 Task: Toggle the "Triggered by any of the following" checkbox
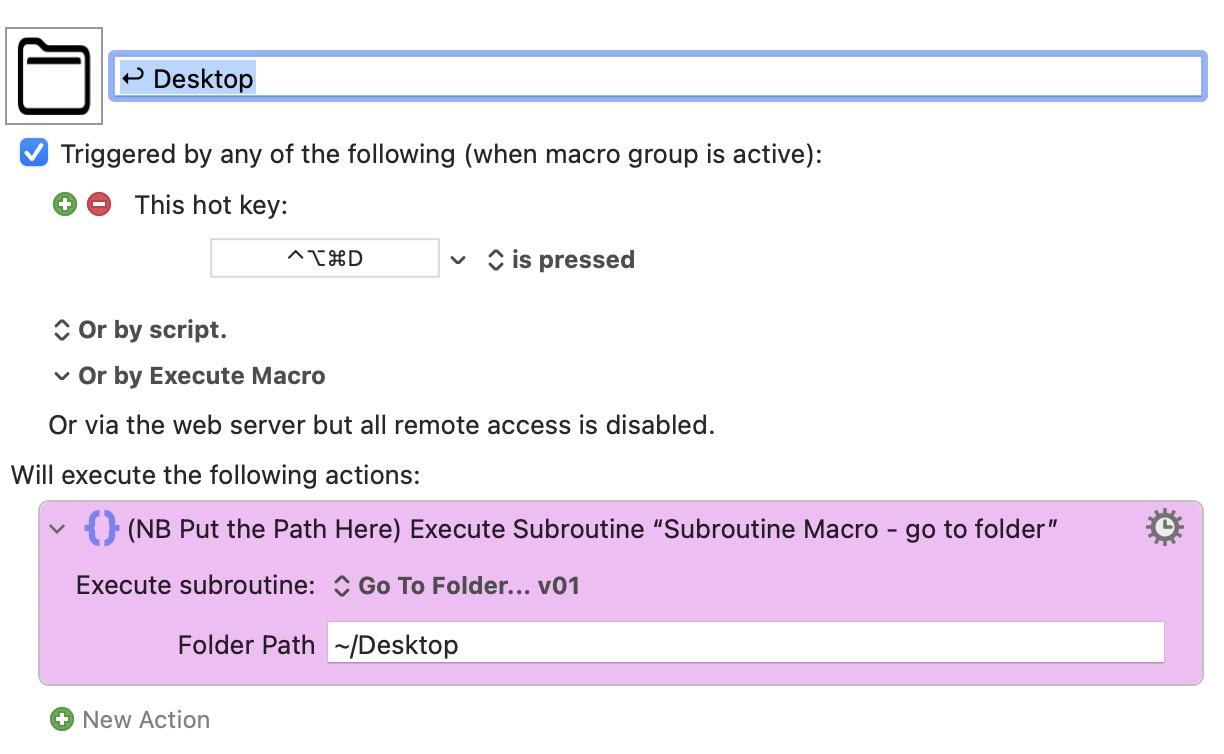34,154
